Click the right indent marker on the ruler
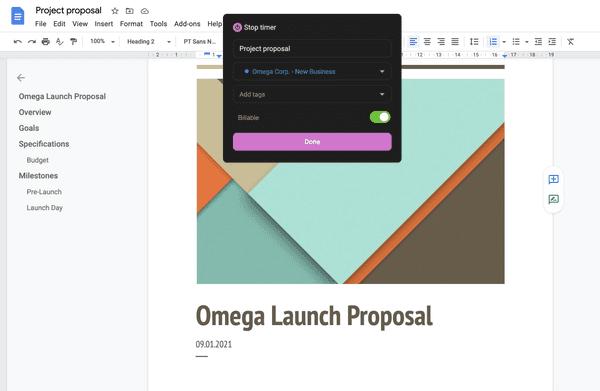This screenshot has height=391, width=600. [505, 56]
